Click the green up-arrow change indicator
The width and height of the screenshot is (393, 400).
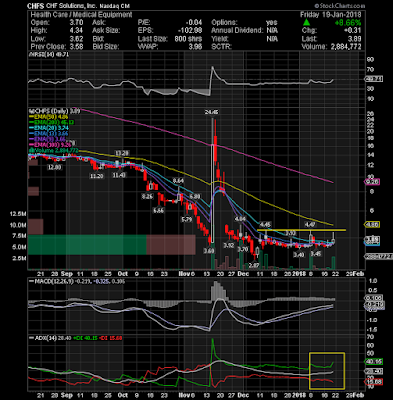coord(307,23)
